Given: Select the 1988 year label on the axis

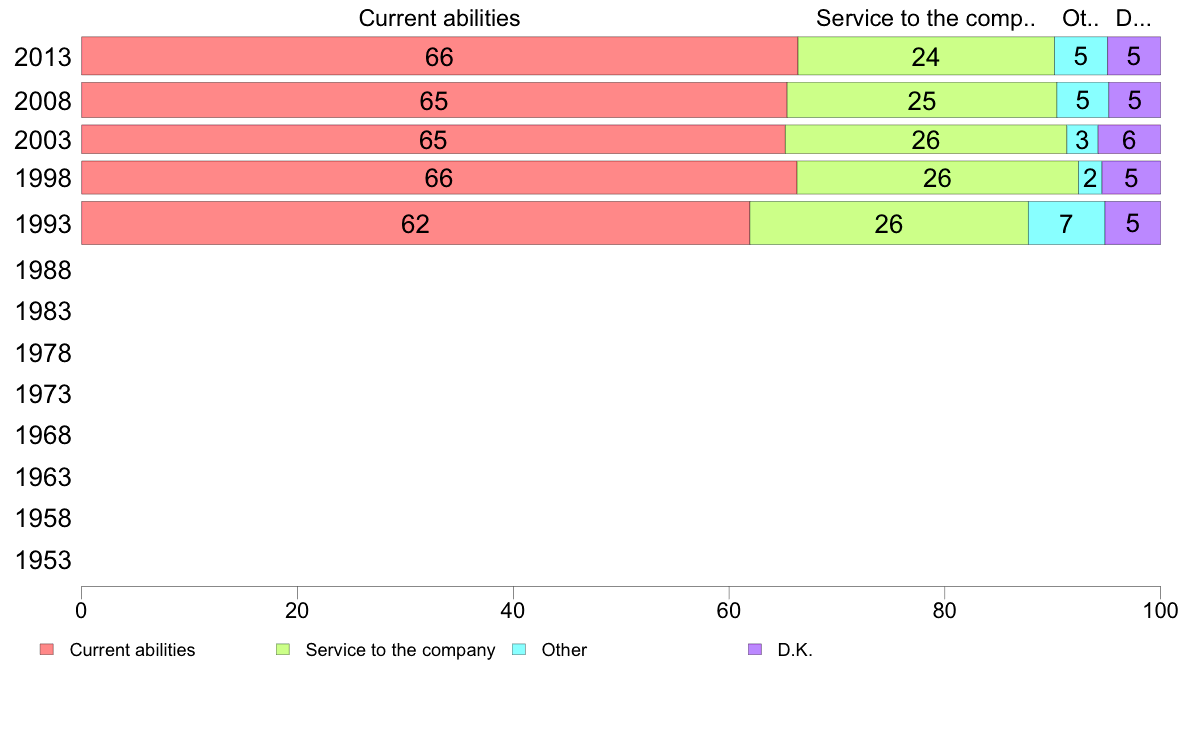Looking at the screenshot, I should pyautogui.click(x=43, y=271).
